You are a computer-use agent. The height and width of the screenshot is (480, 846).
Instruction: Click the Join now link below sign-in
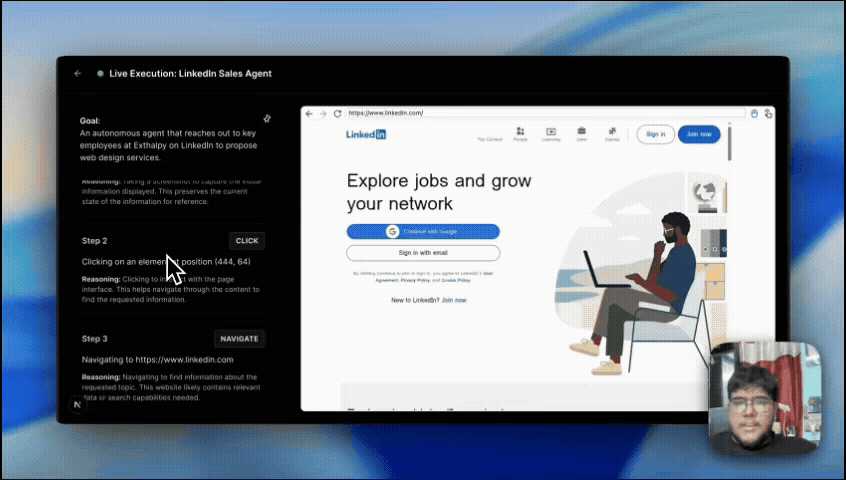click(x=454, y=300)
